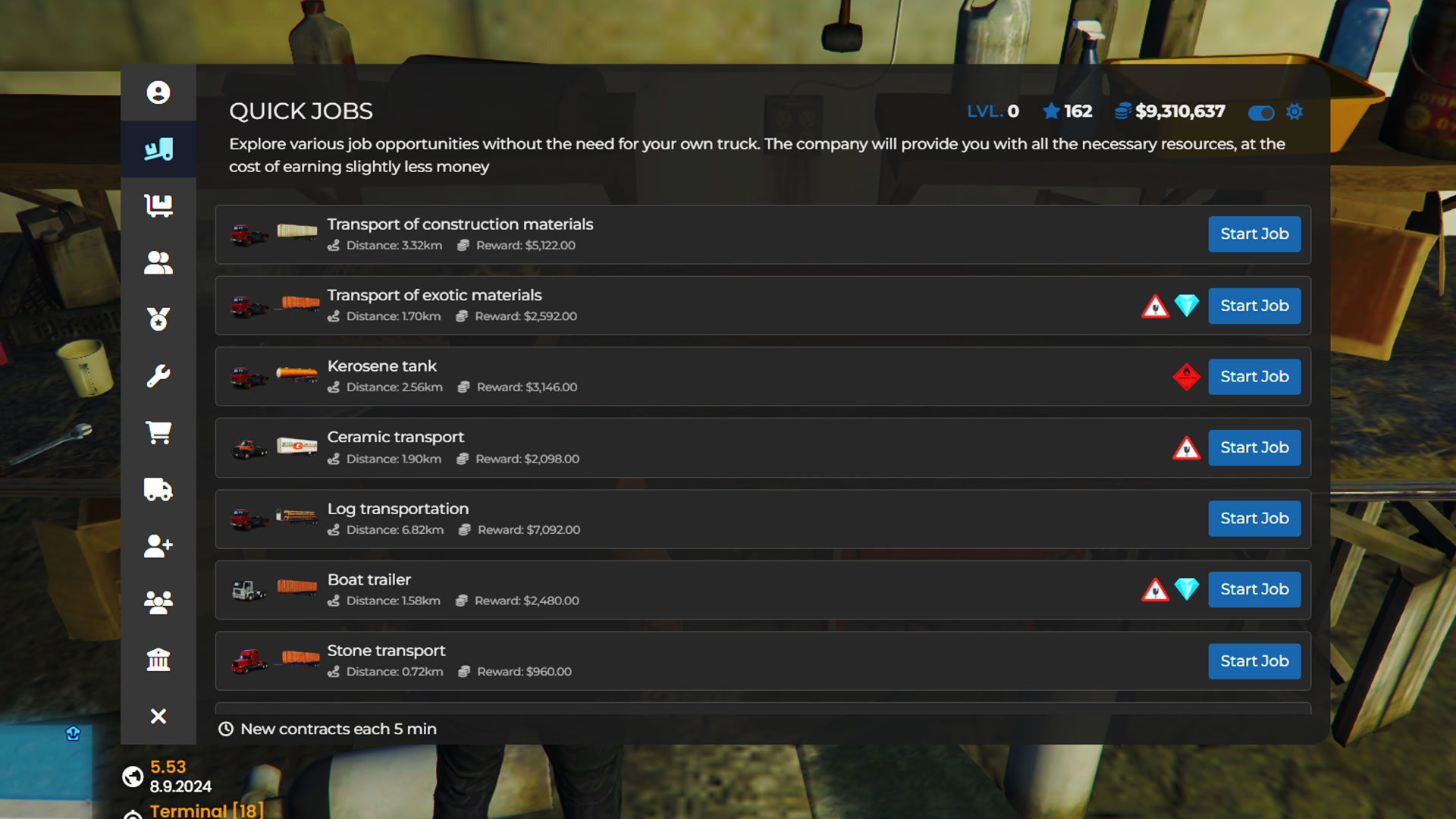This screenshot has width=1456, height=819.
Task: Open the truck garage icon
Action: coord(158,489)
